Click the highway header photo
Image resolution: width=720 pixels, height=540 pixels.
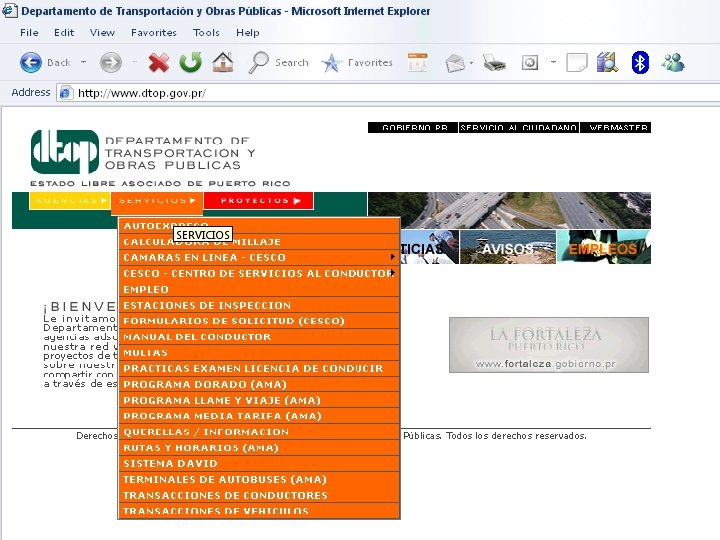(509, 210)
